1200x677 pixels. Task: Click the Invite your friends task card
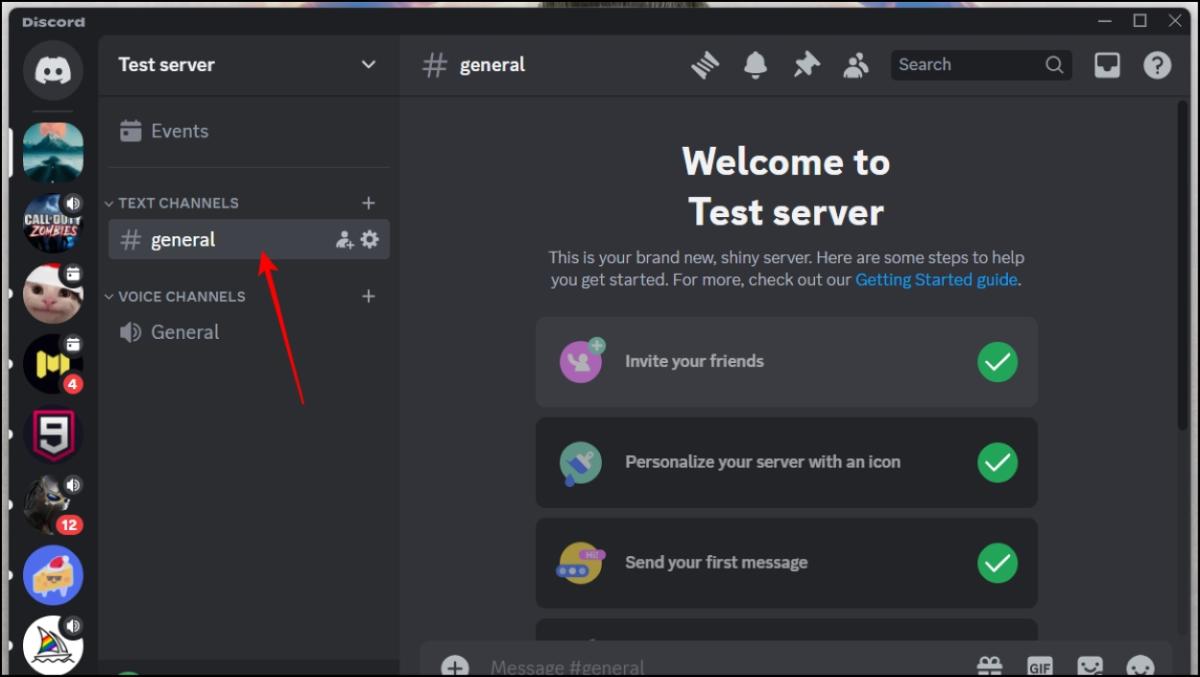[x=787, y=362]
